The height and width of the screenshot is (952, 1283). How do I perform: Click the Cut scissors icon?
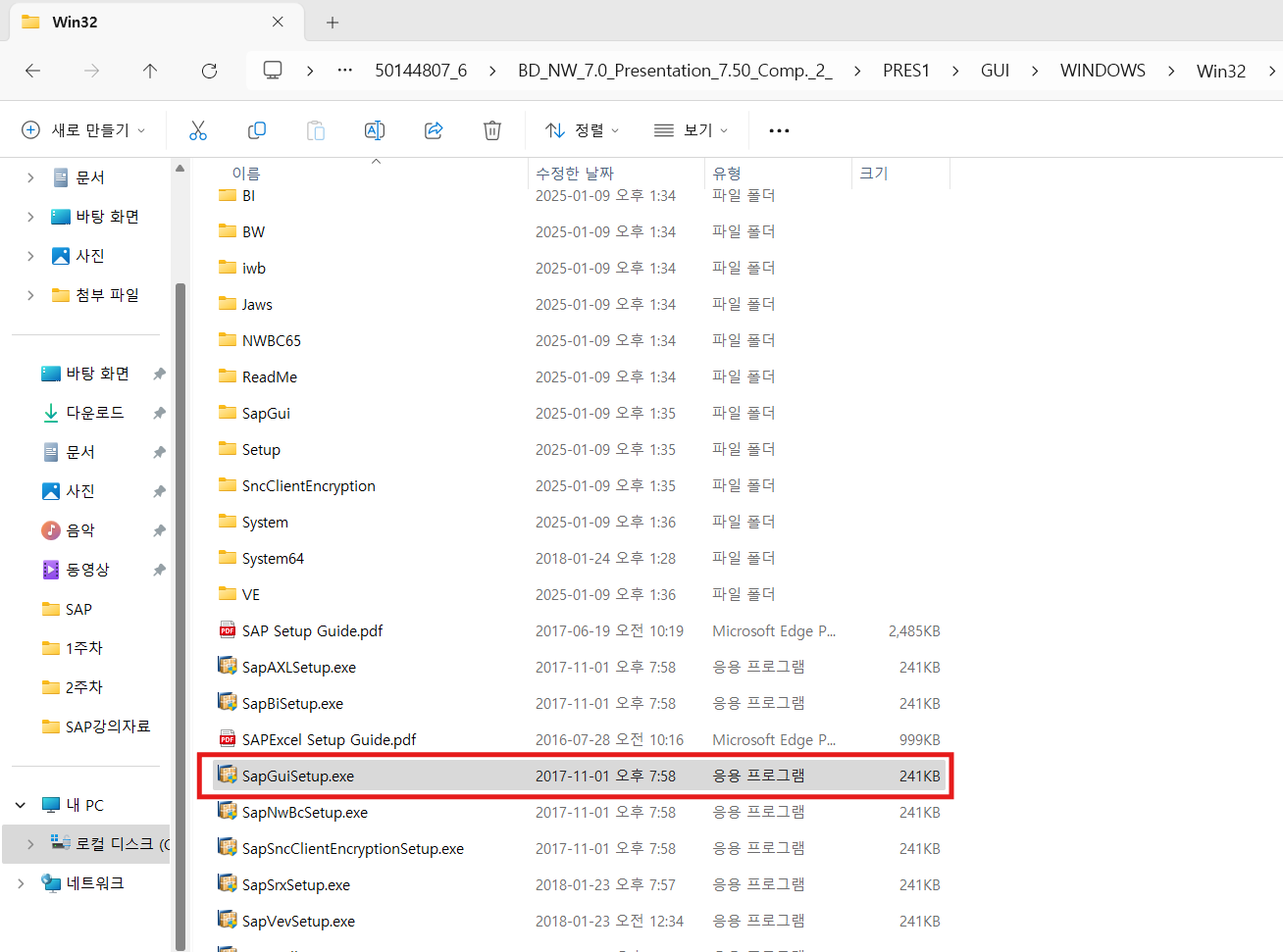198,130
